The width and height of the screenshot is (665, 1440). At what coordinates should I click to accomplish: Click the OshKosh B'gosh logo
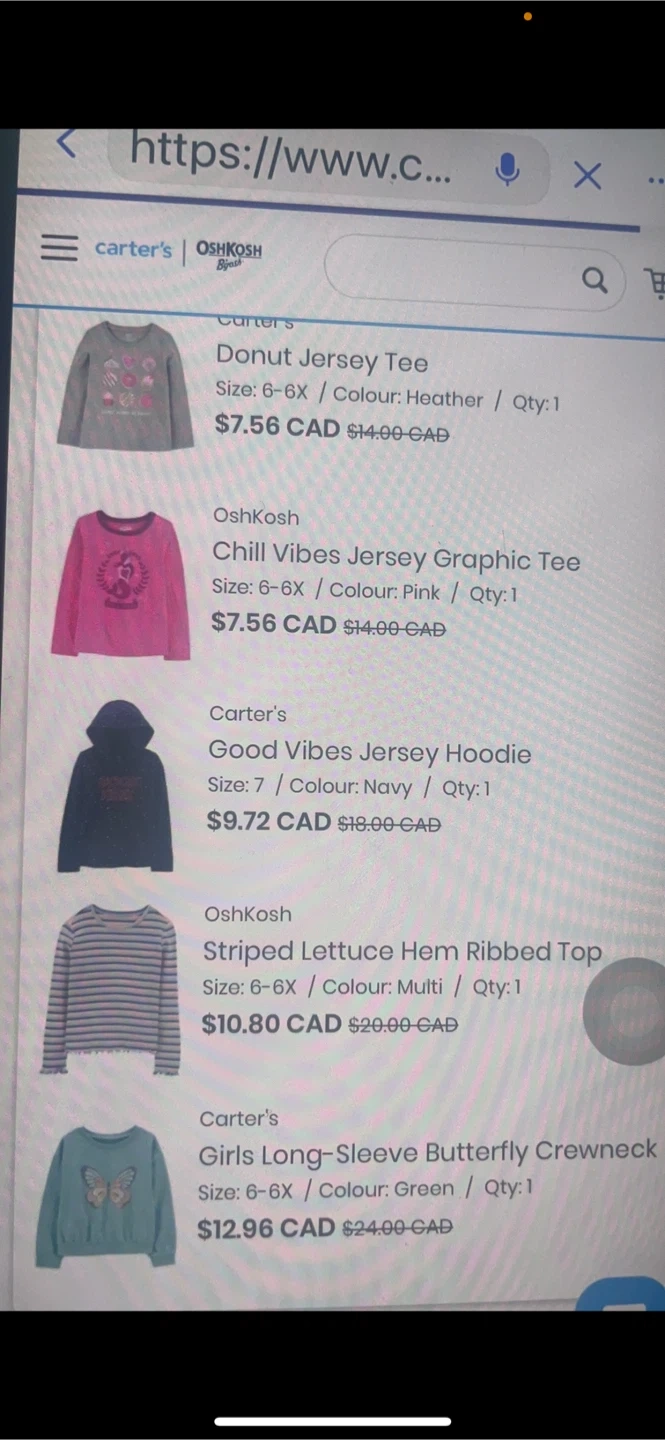coord(229,251)
